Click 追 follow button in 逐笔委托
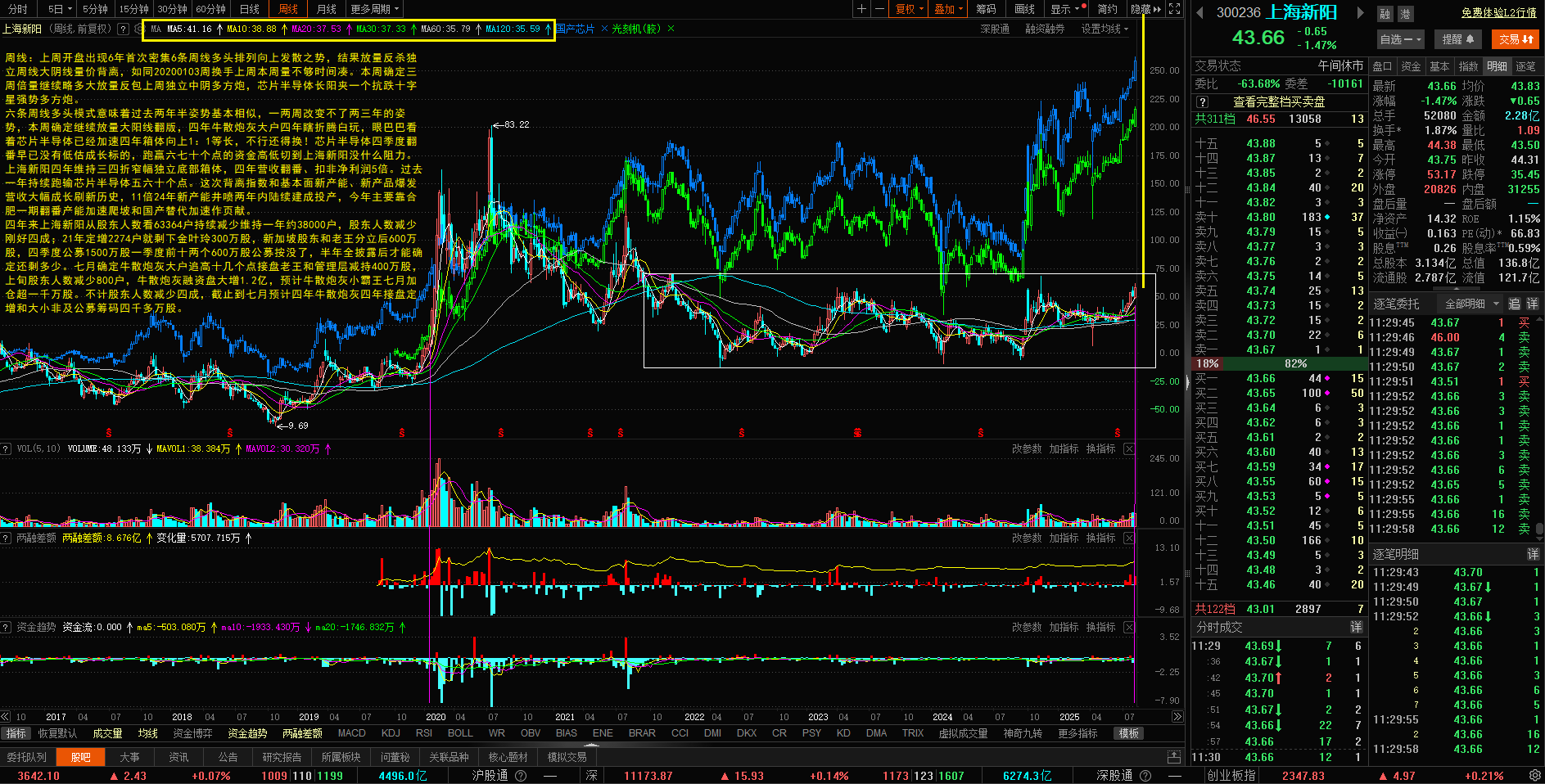The height and width of the screenshot is (784, 1545). click(1515, 304)
